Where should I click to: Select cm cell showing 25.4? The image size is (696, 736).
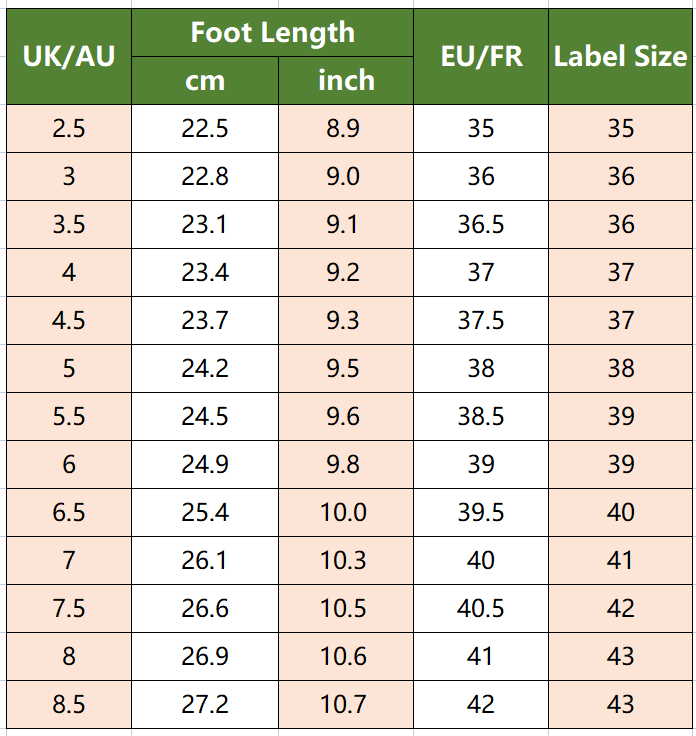[205, 513]
